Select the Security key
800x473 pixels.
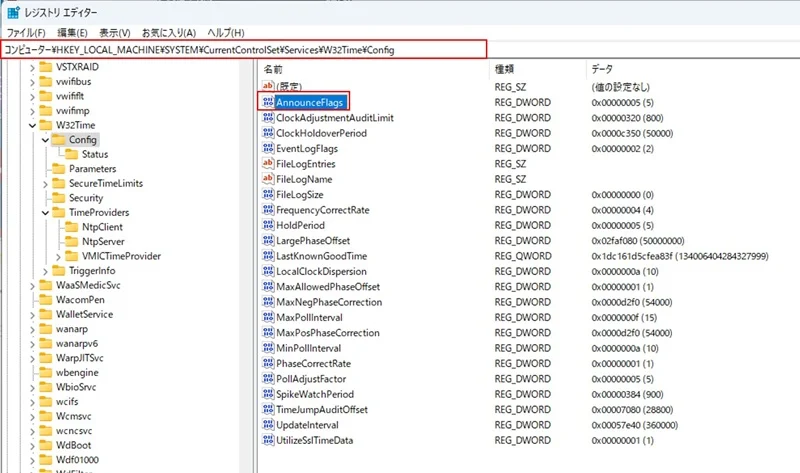pos(86,198)
